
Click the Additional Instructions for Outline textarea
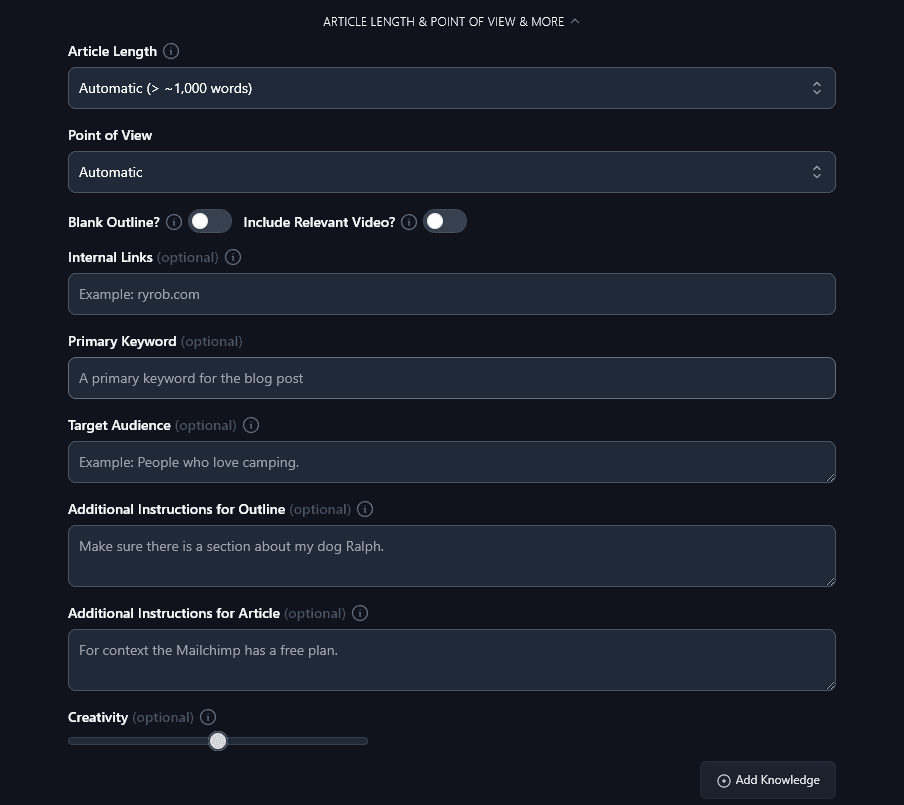451,556
